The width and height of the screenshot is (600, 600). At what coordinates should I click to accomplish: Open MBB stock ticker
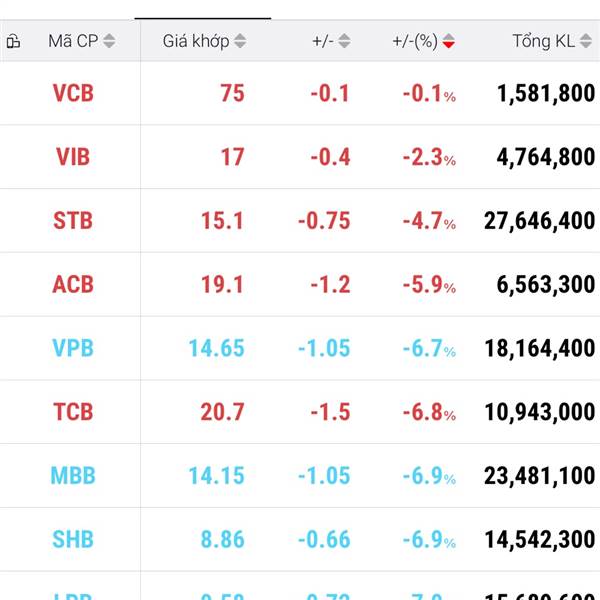click(x=73, y=476)
